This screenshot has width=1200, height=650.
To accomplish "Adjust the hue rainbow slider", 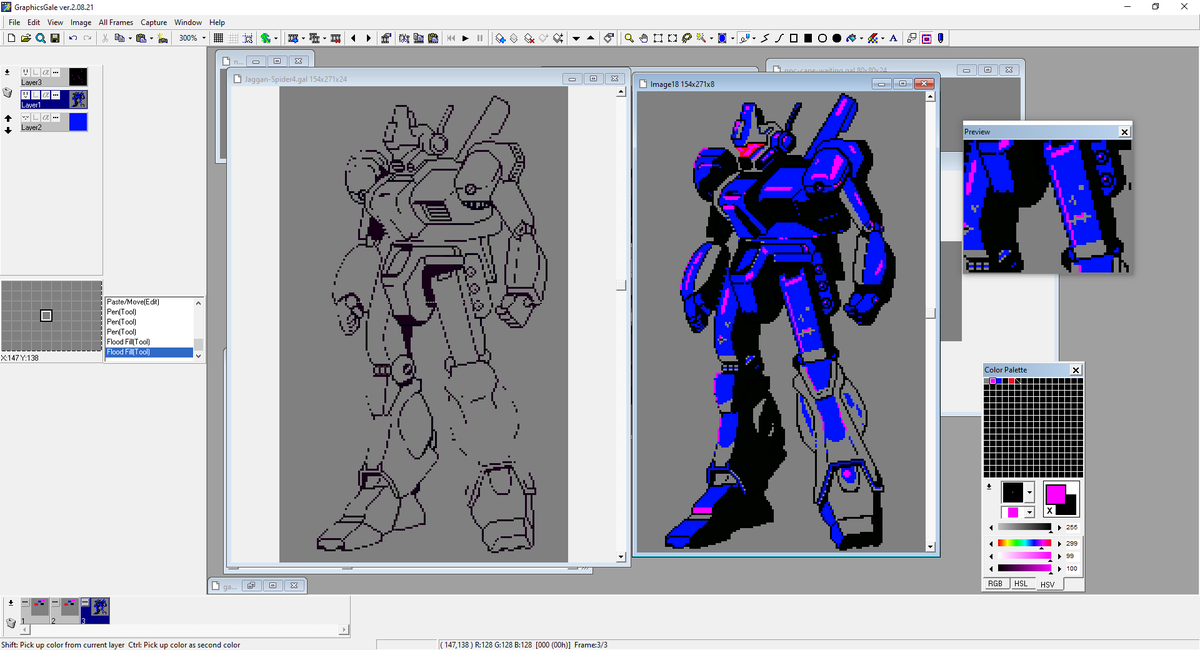I will point(1024,543).
